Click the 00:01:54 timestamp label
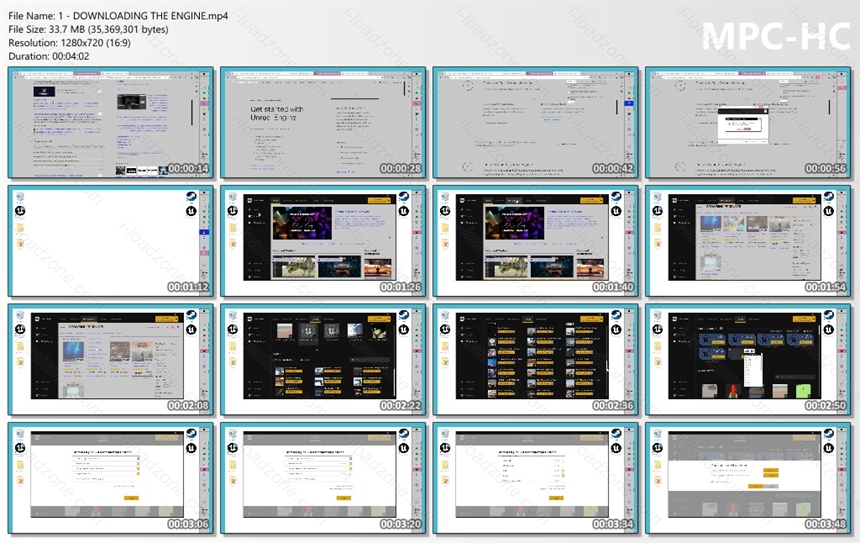The height and width of the screenshot is (543, 860). pyautogui.click(x=825, y=287)
